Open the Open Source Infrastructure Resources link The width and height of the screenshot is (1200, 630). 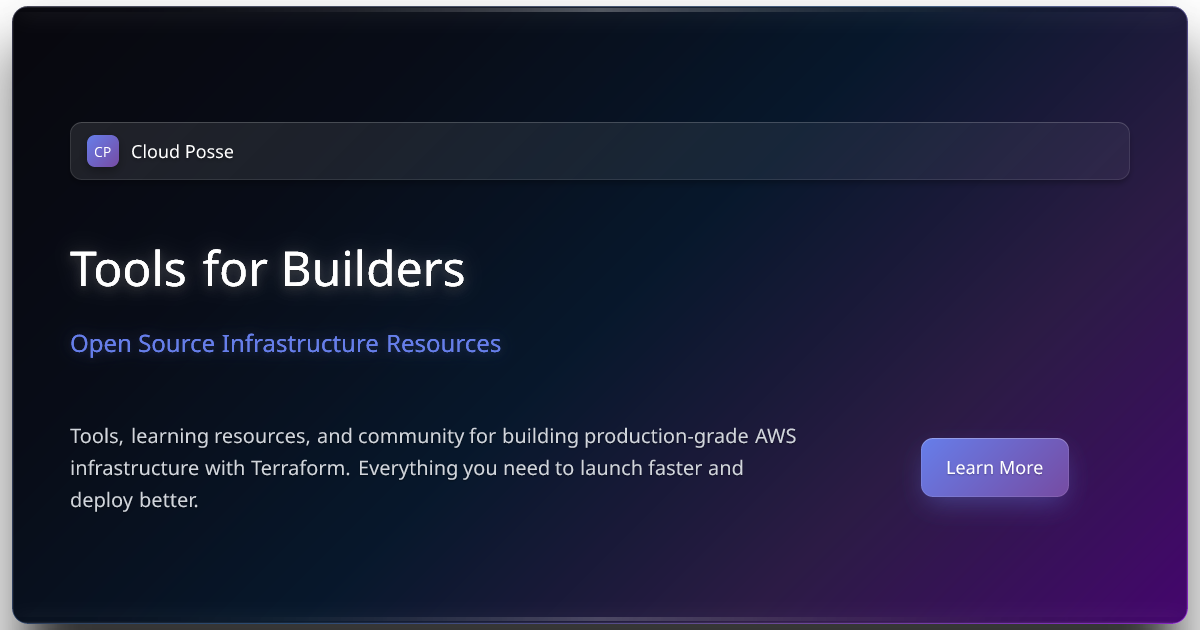pyautogui.click(x=285, y=343)
